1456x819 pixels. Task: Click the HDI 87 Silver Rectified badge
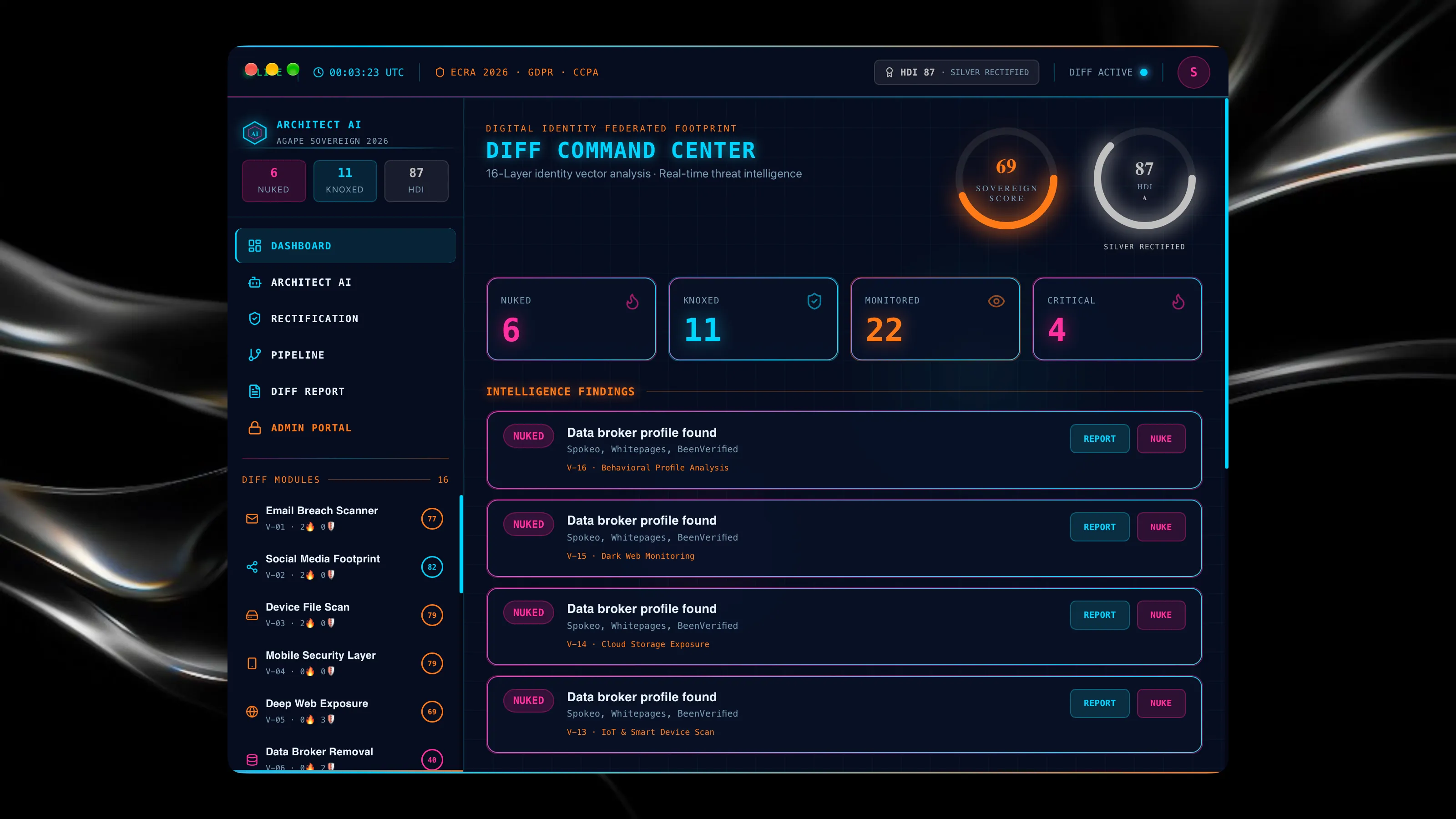coord(956,72)
